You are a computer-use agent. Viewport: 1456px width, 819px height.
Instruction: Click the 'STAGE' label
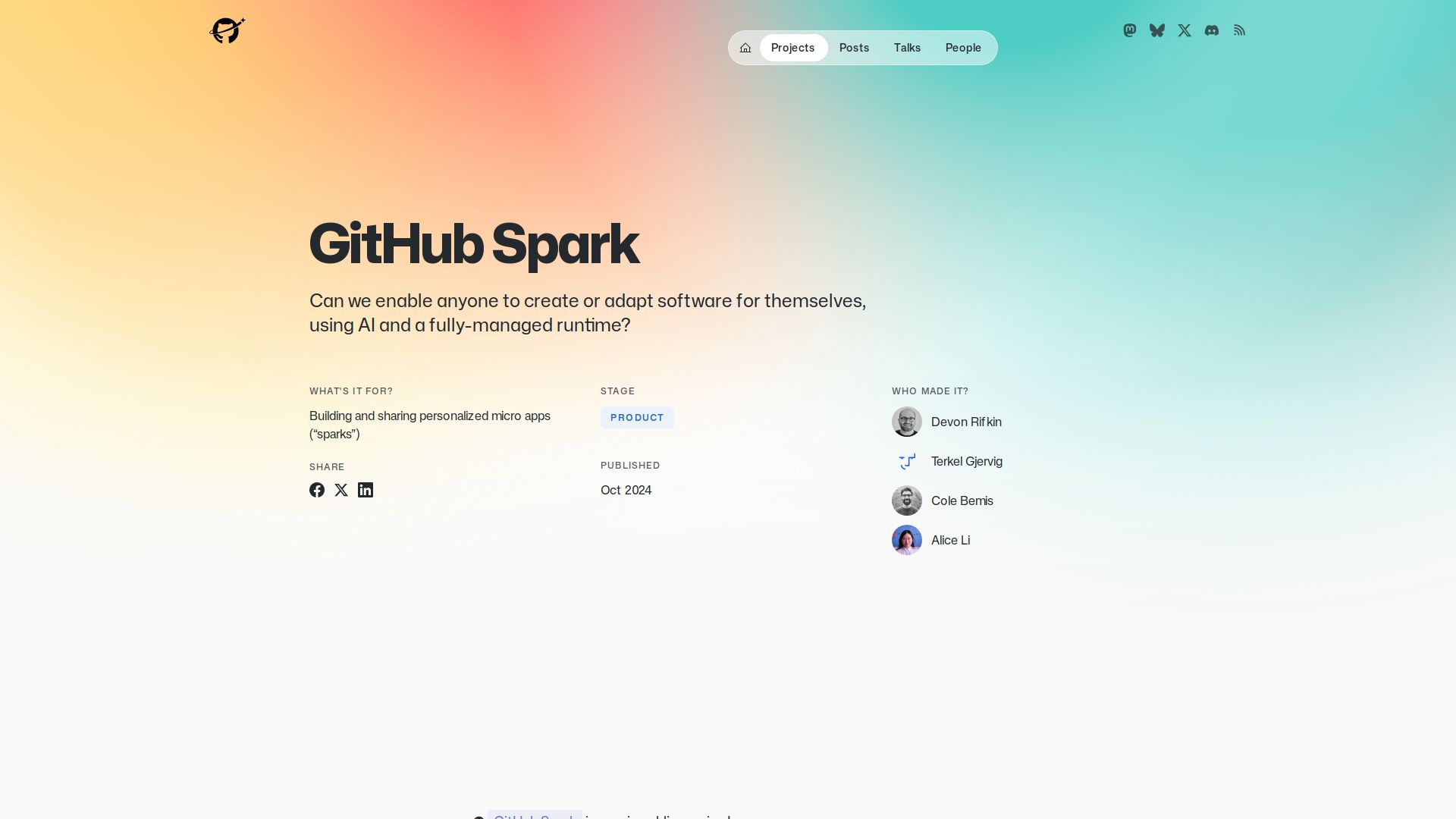(617, 391)
